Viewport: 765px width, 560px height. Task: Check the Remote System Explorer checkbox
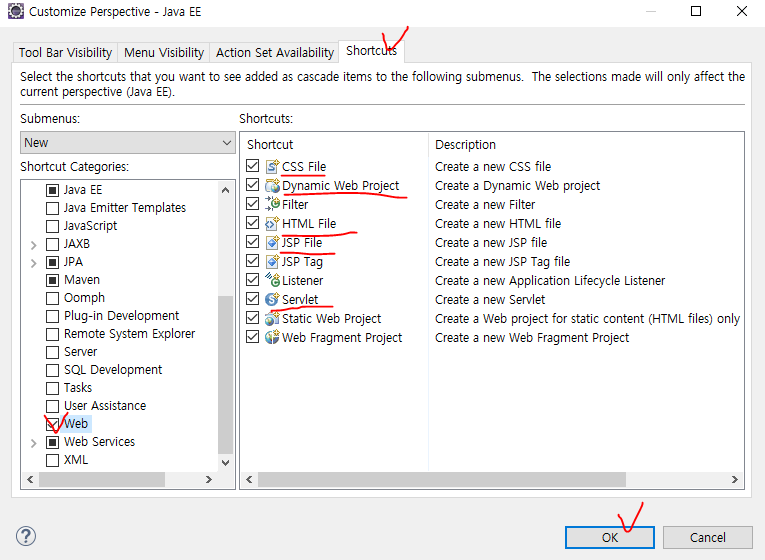tap(52, 334)
